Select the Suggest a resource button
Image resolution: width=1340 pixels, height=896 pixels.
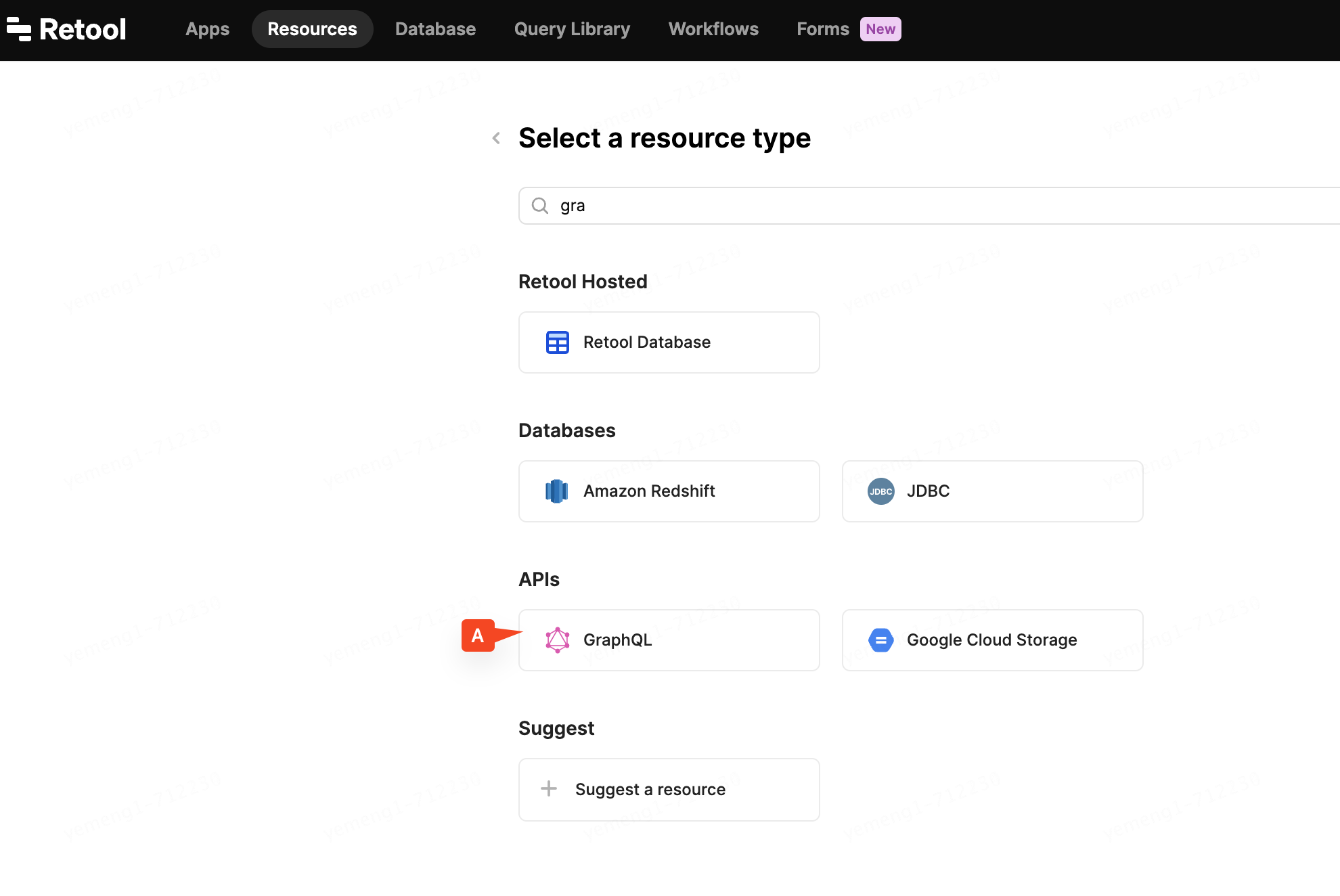pyautogui.click(x=669, y=790)
